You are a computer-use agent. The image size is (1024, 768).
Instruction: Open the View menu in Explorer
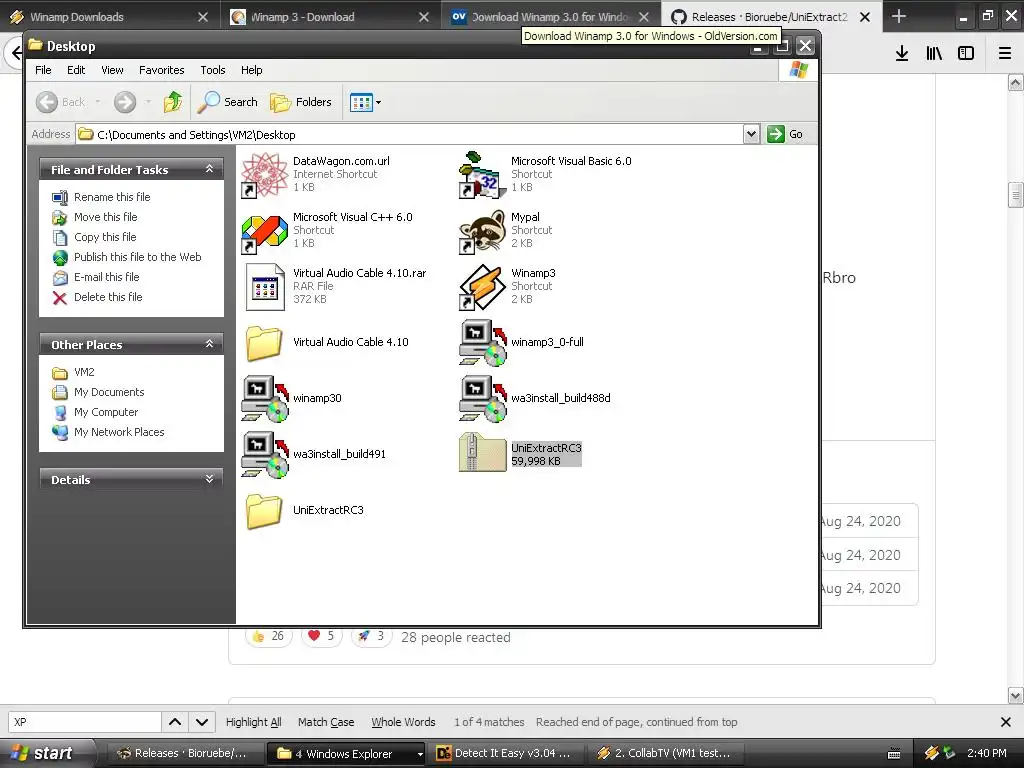coord(112,70)
